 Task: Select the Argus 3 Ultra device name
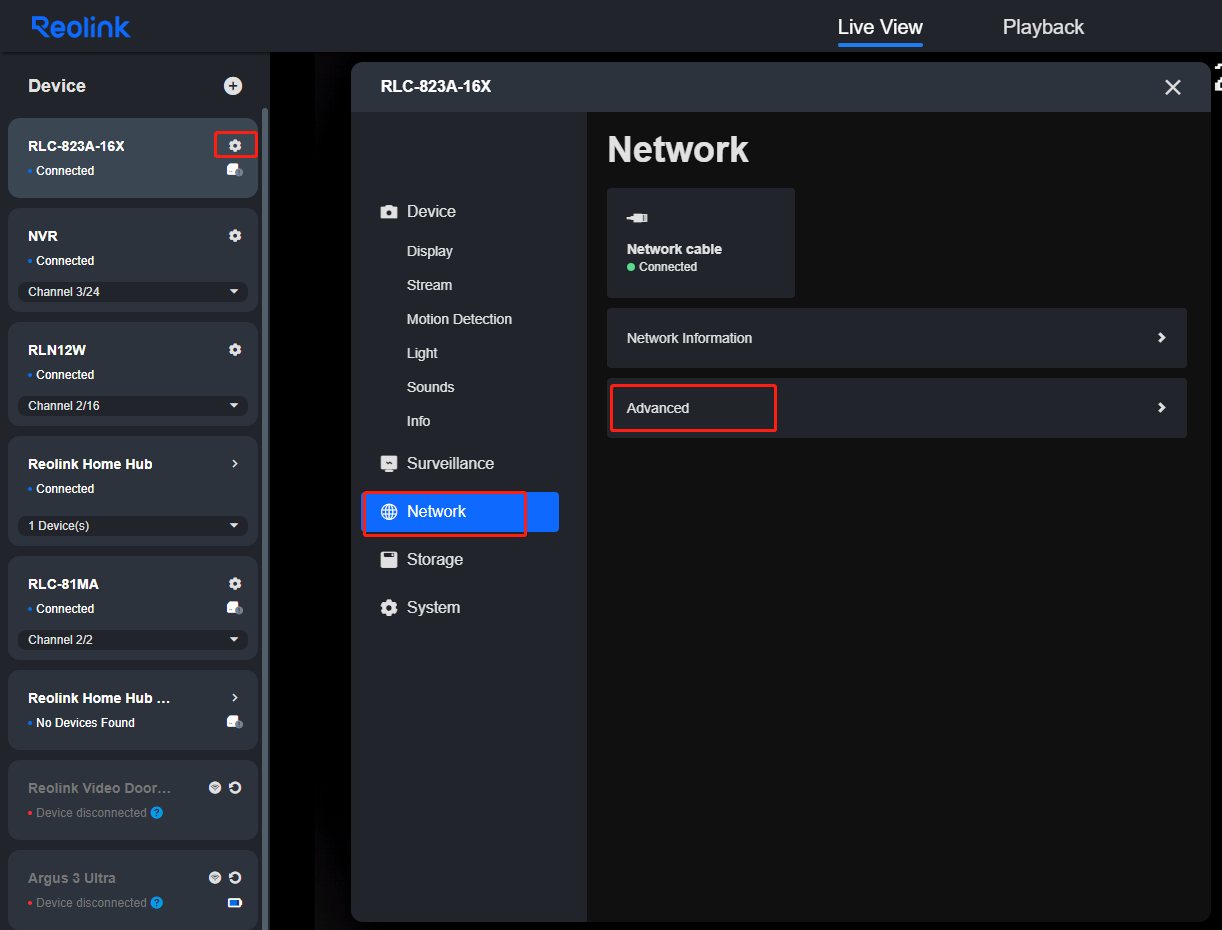coord(72,878)
